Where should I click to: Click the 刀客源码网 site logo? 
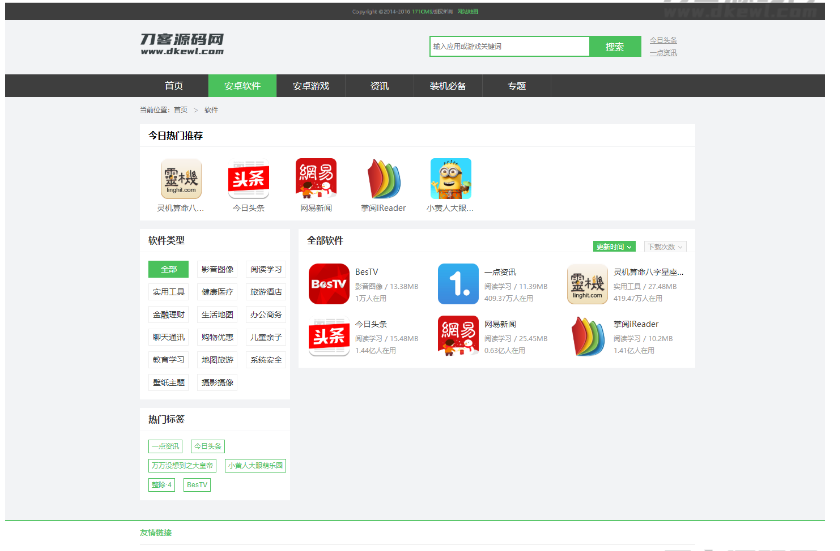(182, 44)
